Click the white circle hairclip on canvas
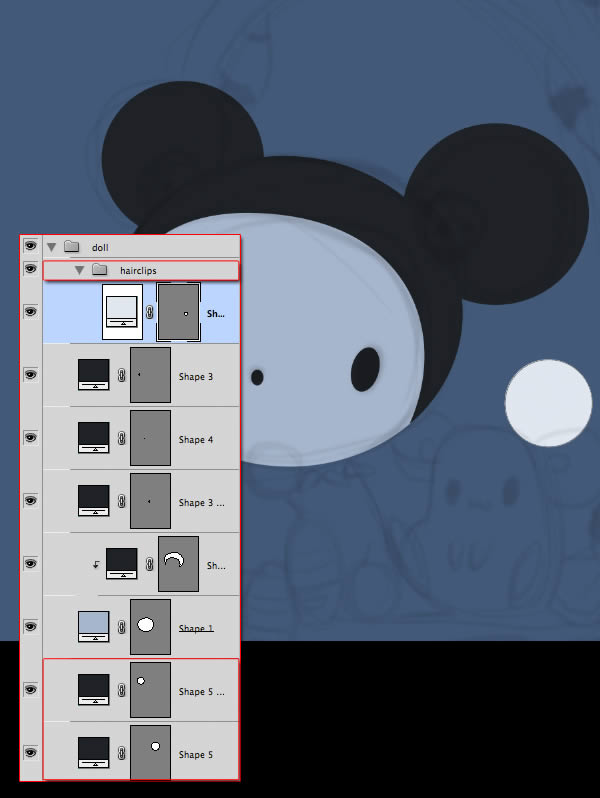This screenshot has height=798, width=600. (548, 403)
